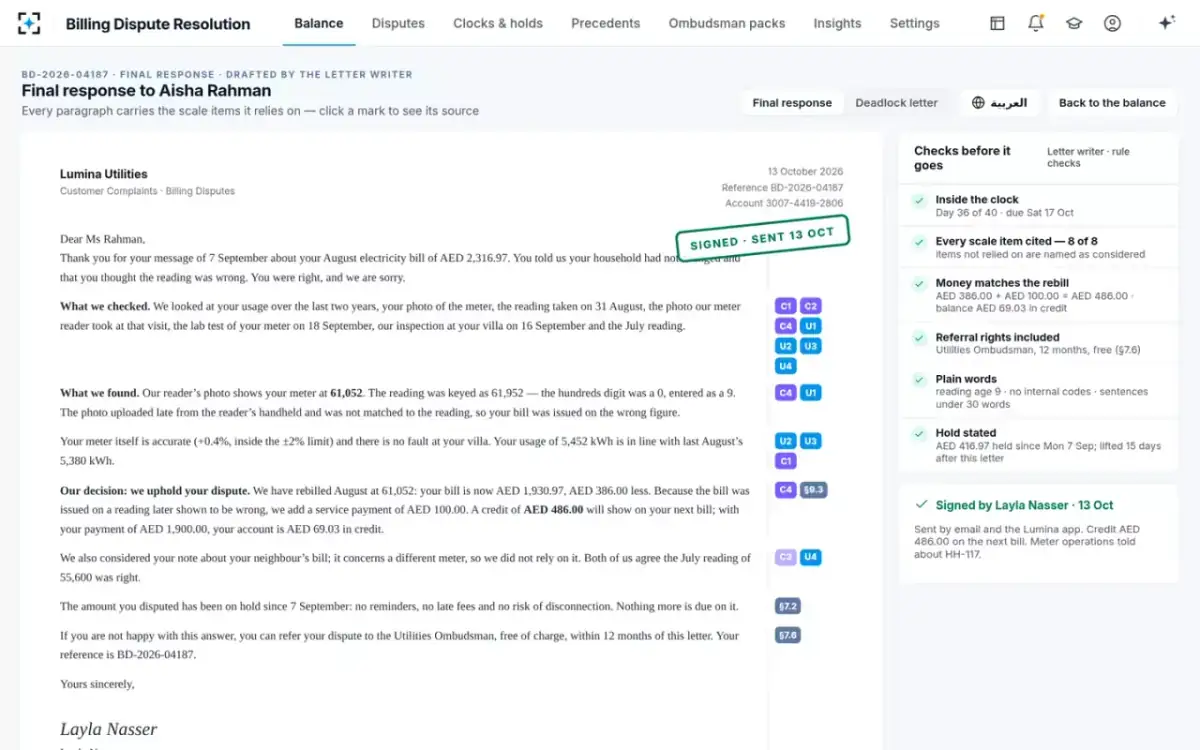
Task: Open the Disputes tab
Action: pos(398,23)
